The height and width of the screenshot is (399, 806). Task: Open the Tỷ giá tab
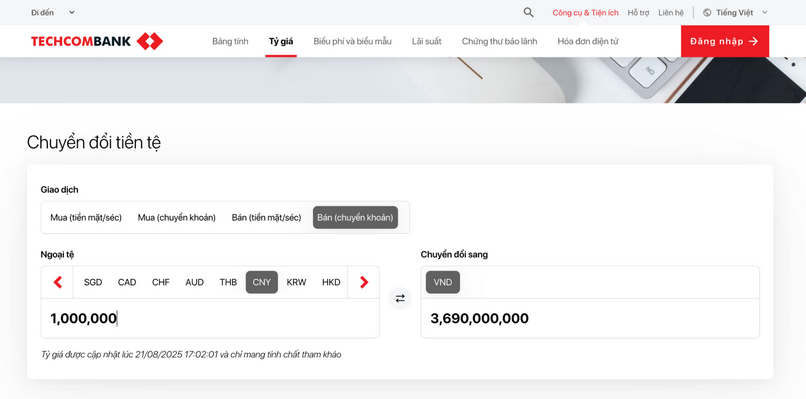coord(281,41)
